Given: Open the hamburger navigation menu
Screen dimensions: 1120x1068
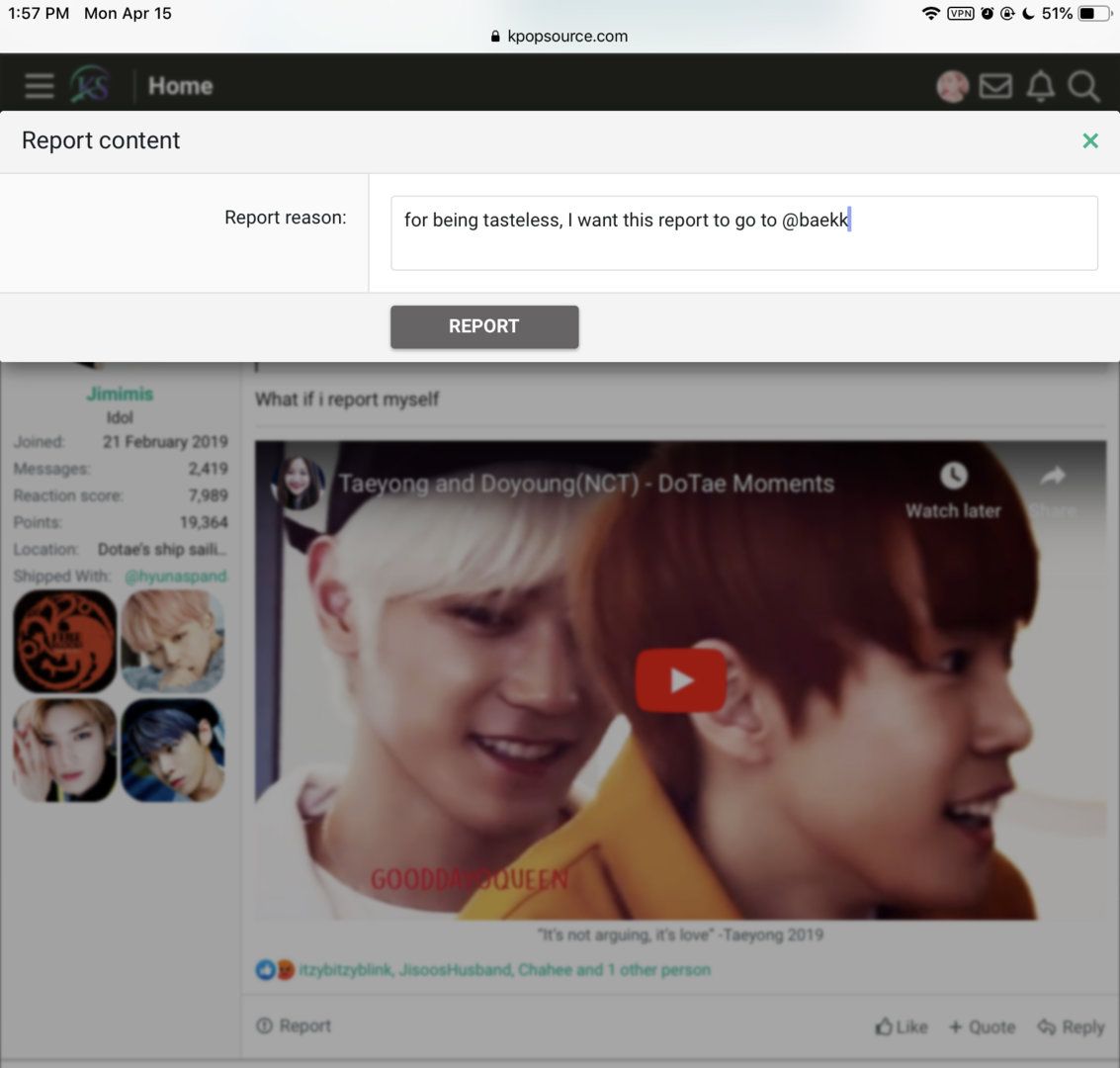Looking at the screenshot, I should click(x=40, y=86).
